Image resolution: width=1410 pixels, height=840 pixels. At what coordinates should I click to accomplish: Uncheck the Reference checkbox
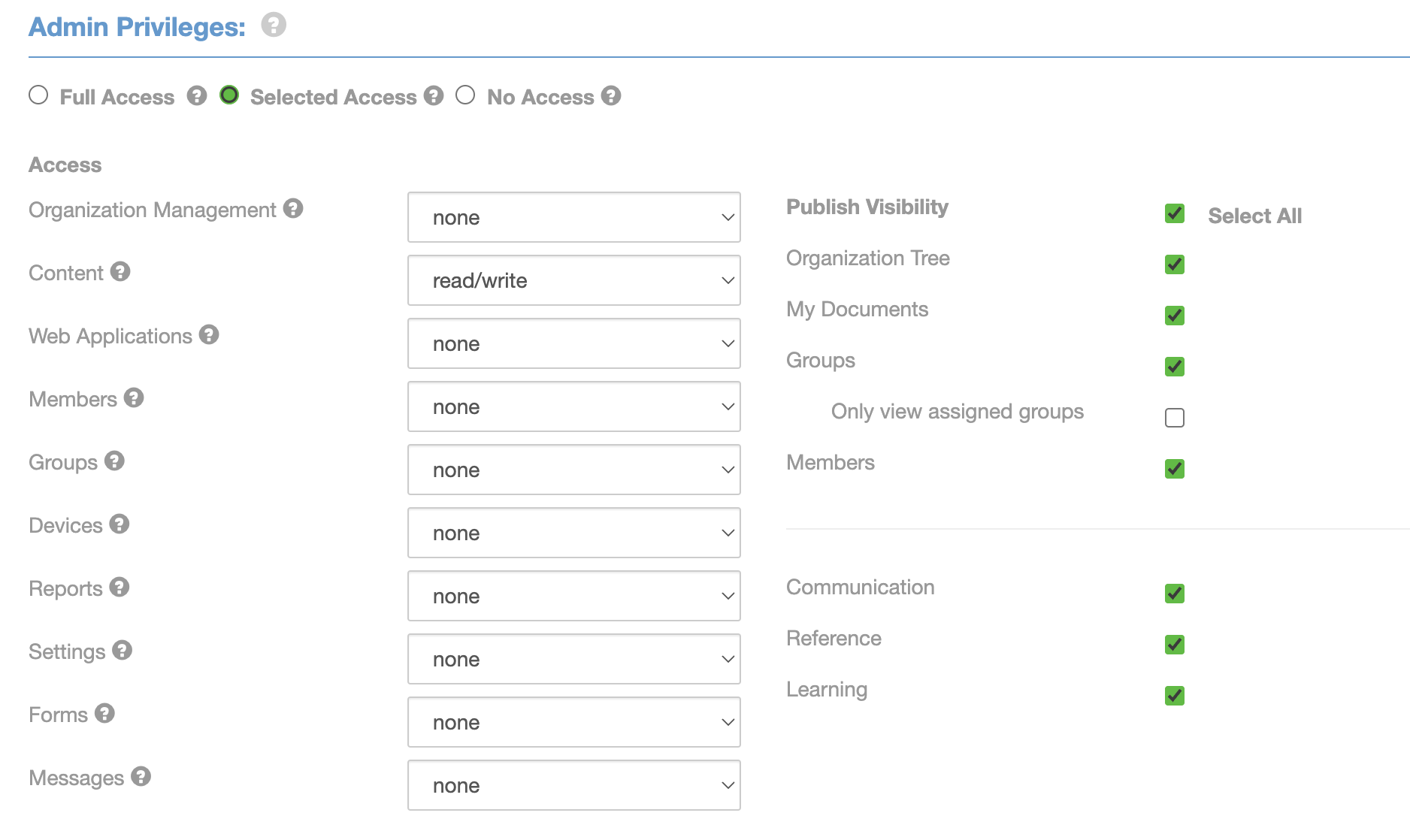point(1175,645)
